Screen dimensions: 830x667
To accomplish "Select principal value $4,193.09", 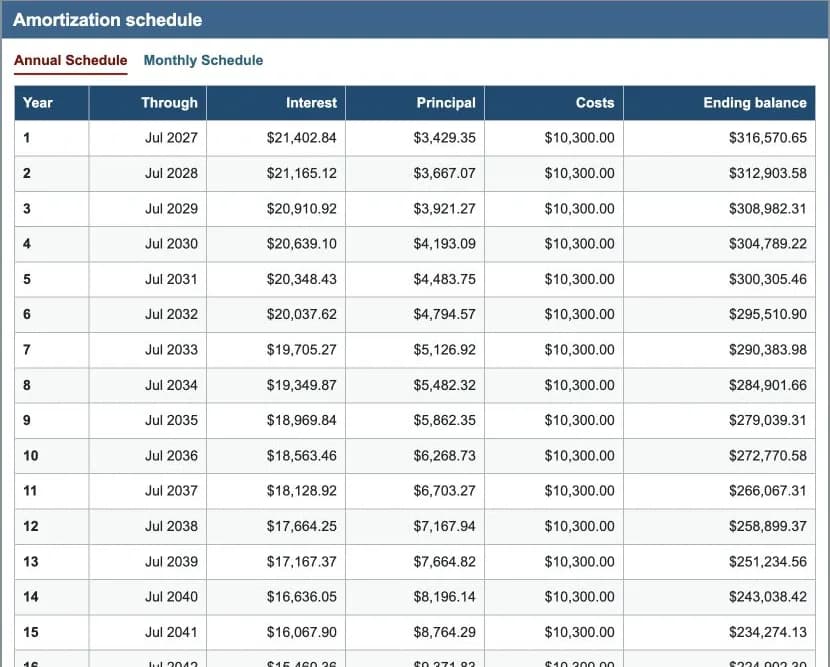I will click(445, 244).
